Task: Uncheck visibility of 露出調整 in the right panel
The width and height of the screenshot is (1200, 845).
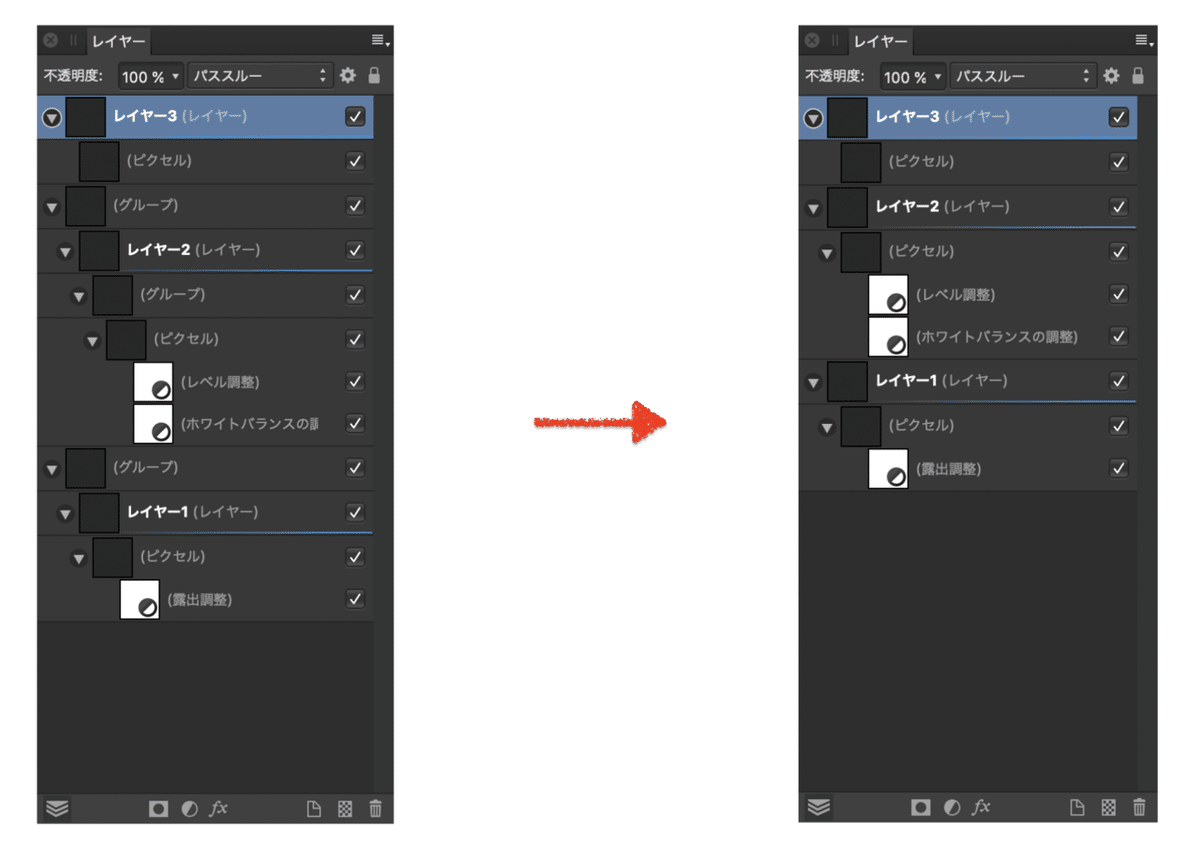Action: click(1119, 468)
